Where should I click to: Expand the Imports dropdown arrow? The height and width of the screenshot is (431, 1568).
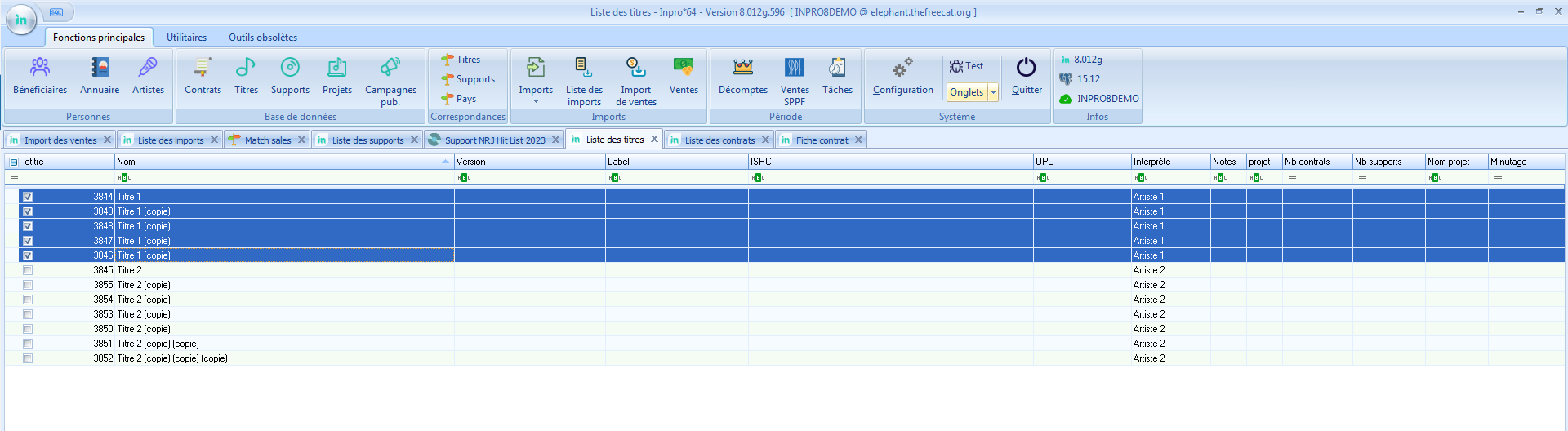point(536,102)
